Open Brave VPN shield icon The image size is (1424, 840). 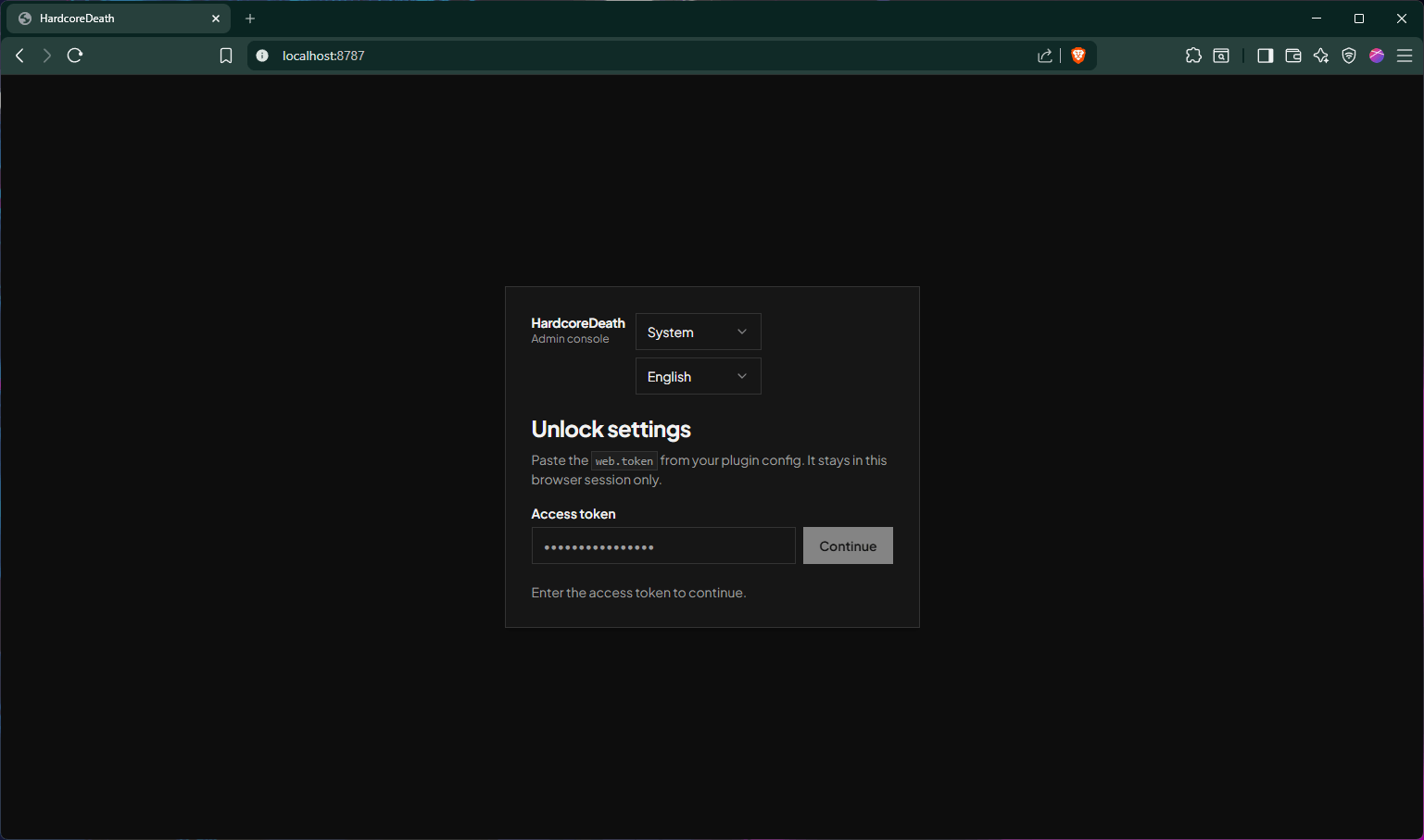point(1349,56)
